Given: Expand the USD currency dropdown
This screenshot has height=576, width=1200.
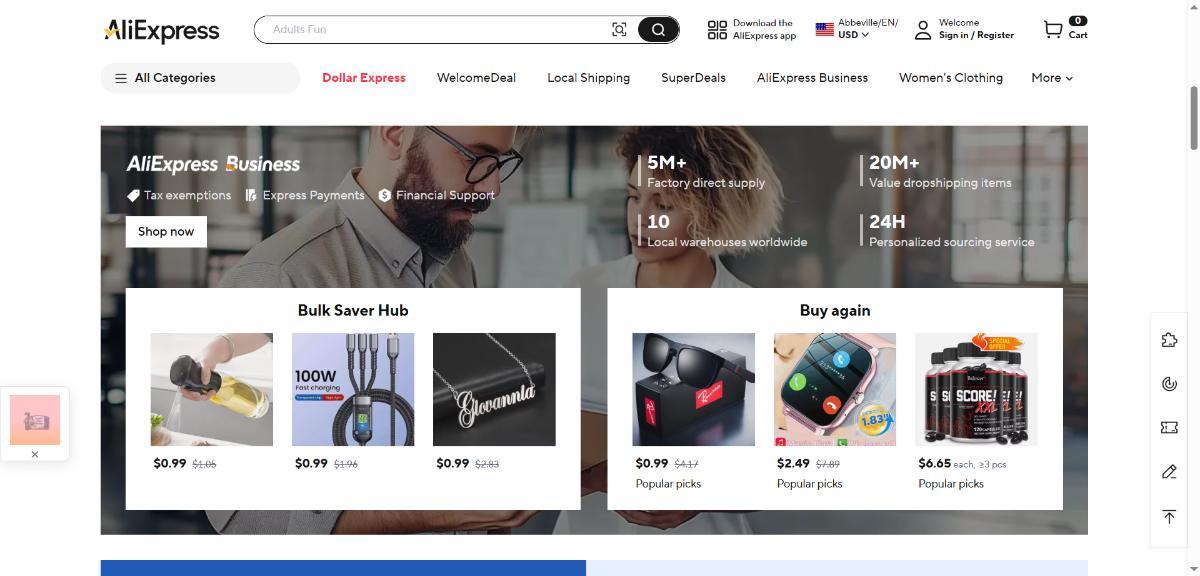Looking at the screenshot, I should click(853, 35).
